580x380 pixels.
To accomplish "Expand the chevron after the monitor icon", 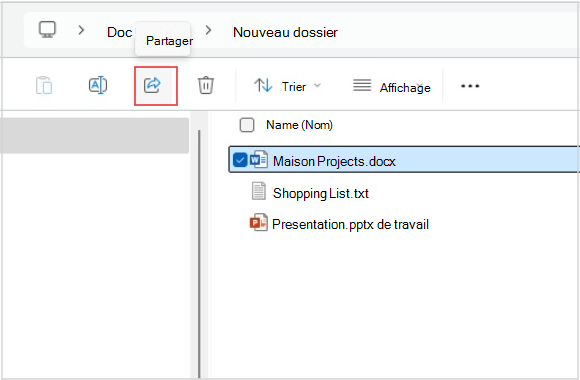I will [81, 30].
